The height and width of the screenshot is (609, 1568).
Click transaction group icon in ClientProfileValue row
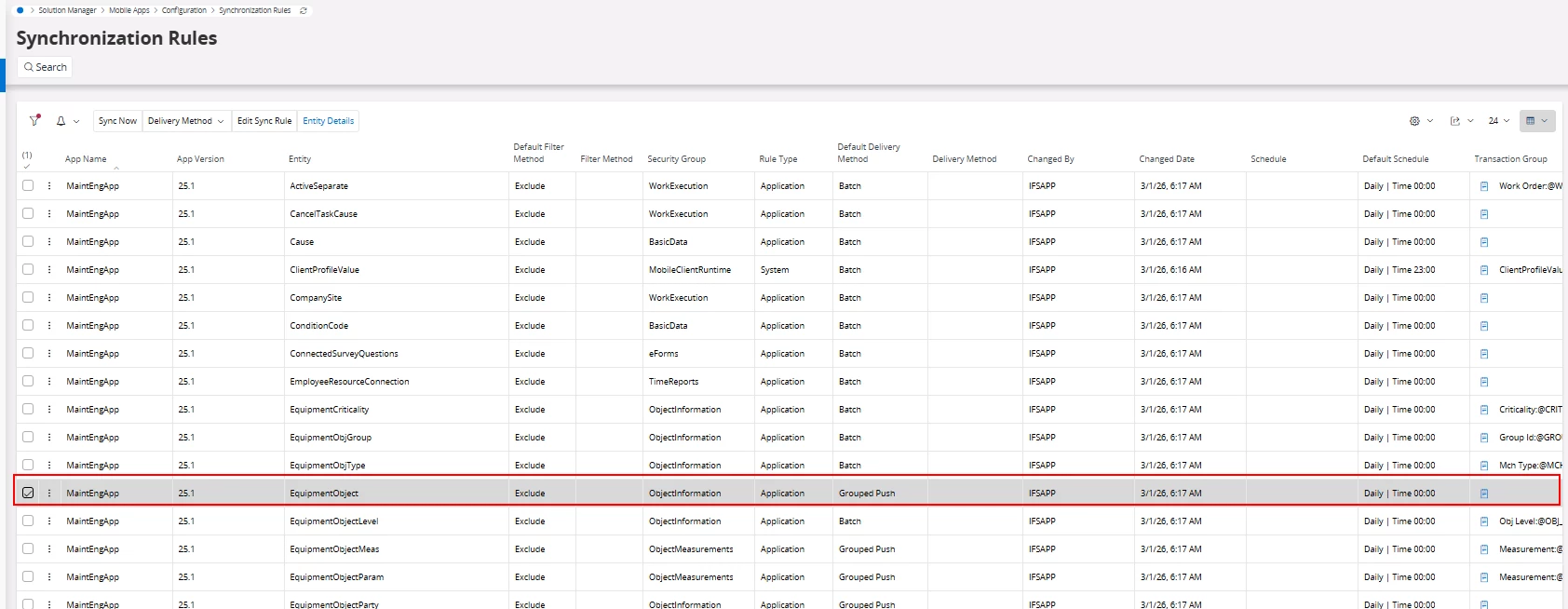tap(1484, 270)
